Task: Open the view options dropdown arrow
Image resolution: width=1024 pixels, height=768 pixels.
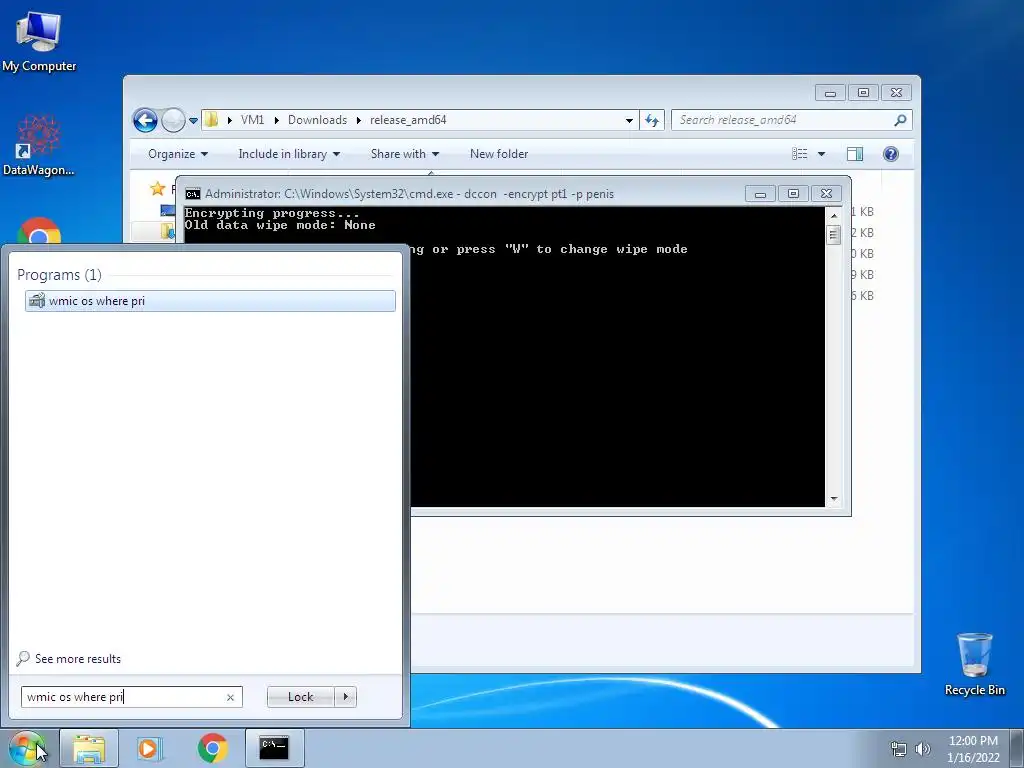Action: pos(822,154)
